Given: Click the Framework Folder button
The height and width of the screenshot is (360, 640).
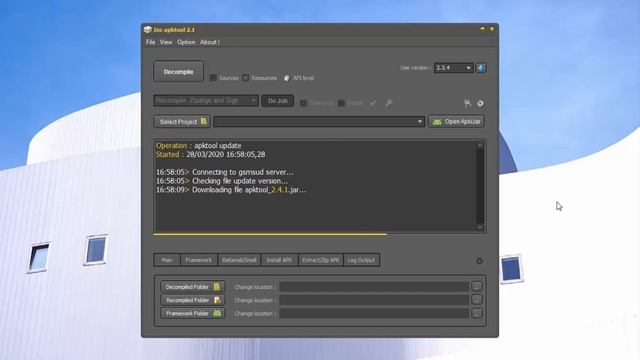Looking at the screenshot, I should [192, 313].
